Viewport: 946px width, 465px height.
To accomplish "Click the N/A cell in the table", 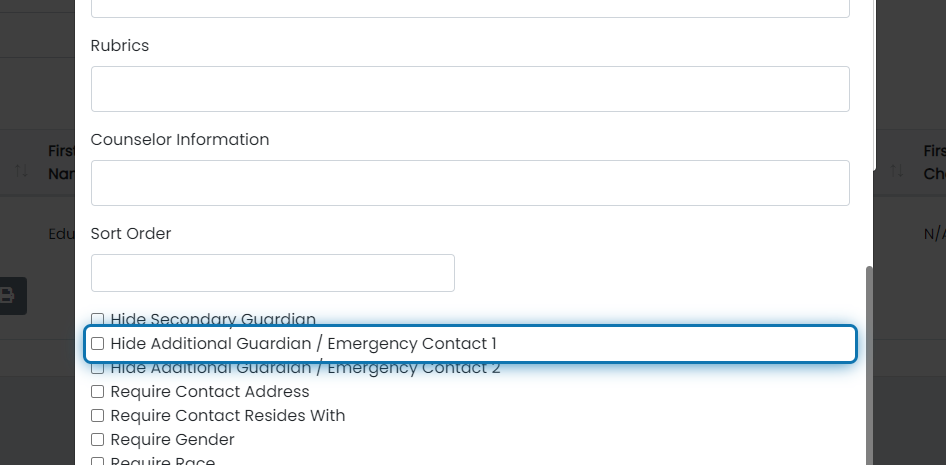I will (x=935, y=234).
